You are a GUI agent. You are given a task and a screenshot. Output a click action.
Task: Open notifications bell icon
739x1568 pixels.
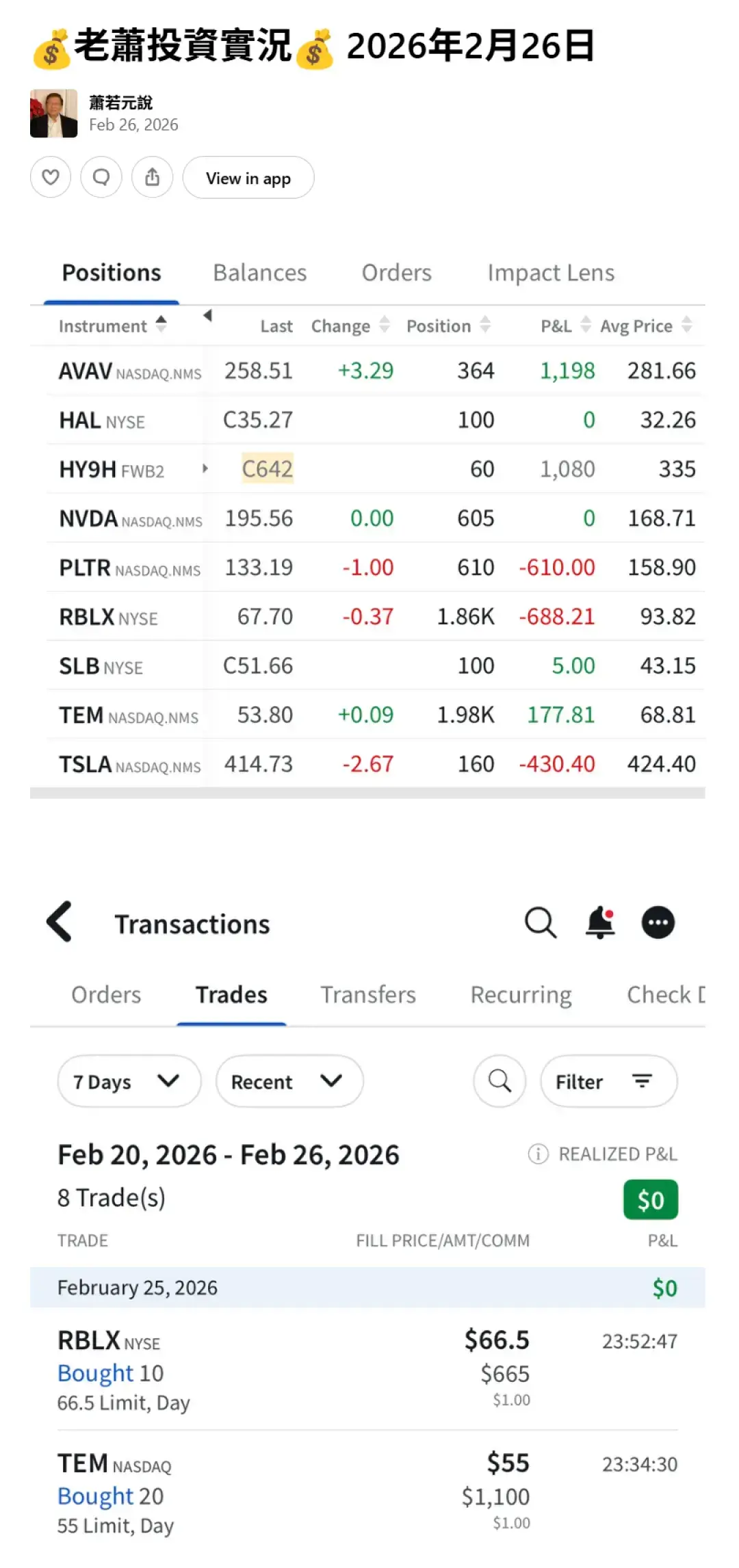pos(600,922)
